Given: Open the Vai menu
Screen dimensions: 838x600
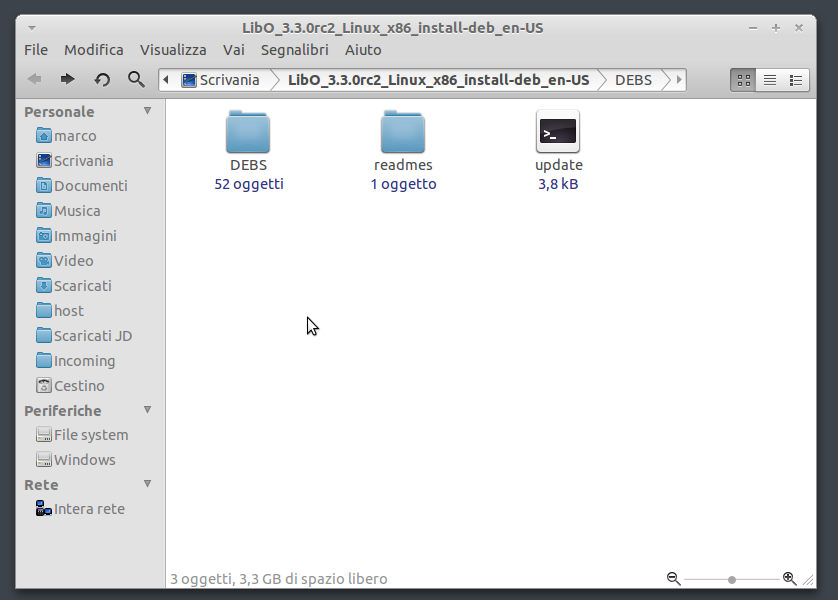Looking at the screenshot, I should coord(234,50).
